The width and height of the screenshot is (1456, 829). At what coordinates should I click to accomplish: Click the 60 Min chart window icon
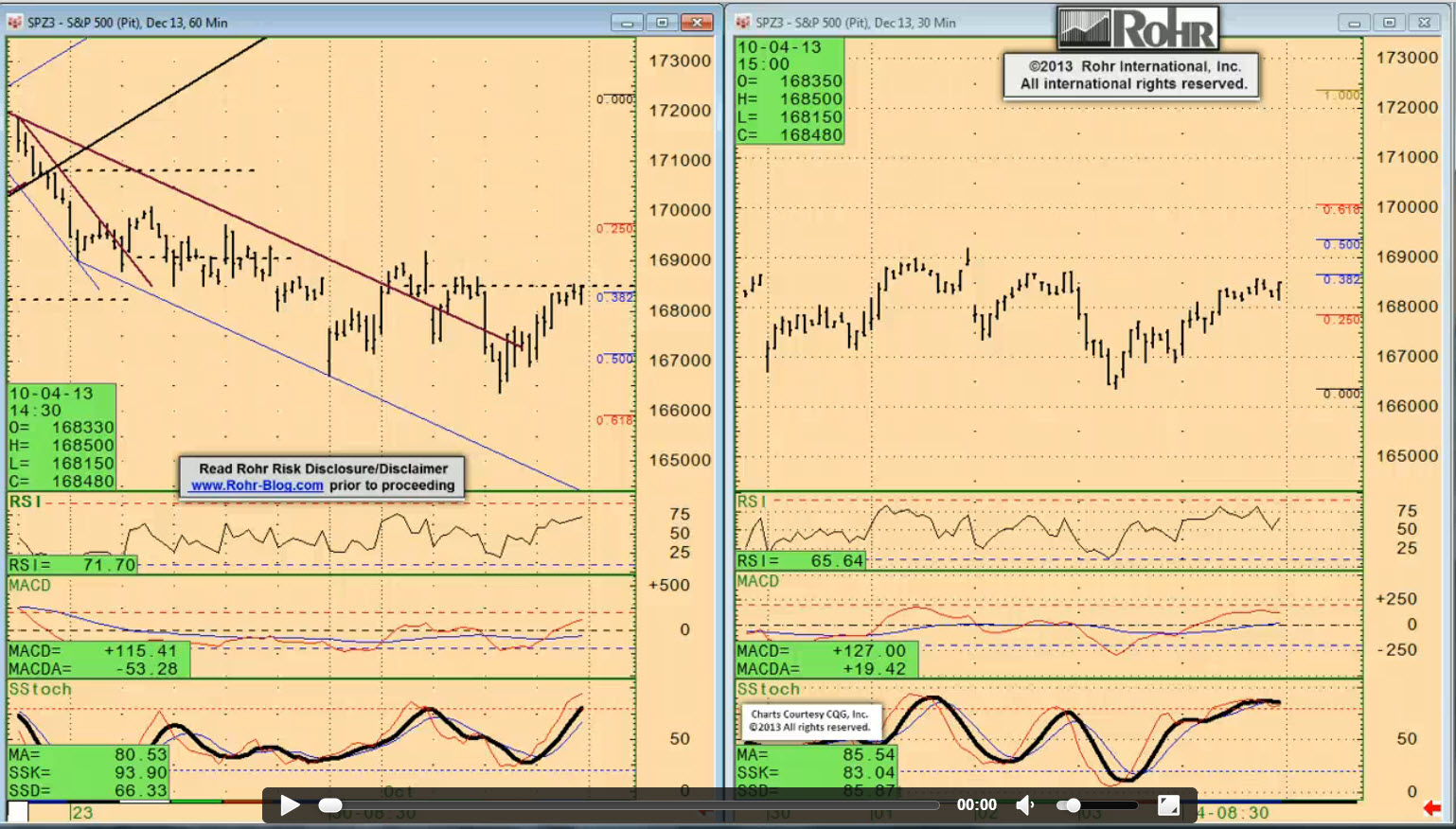click(15, 22)
